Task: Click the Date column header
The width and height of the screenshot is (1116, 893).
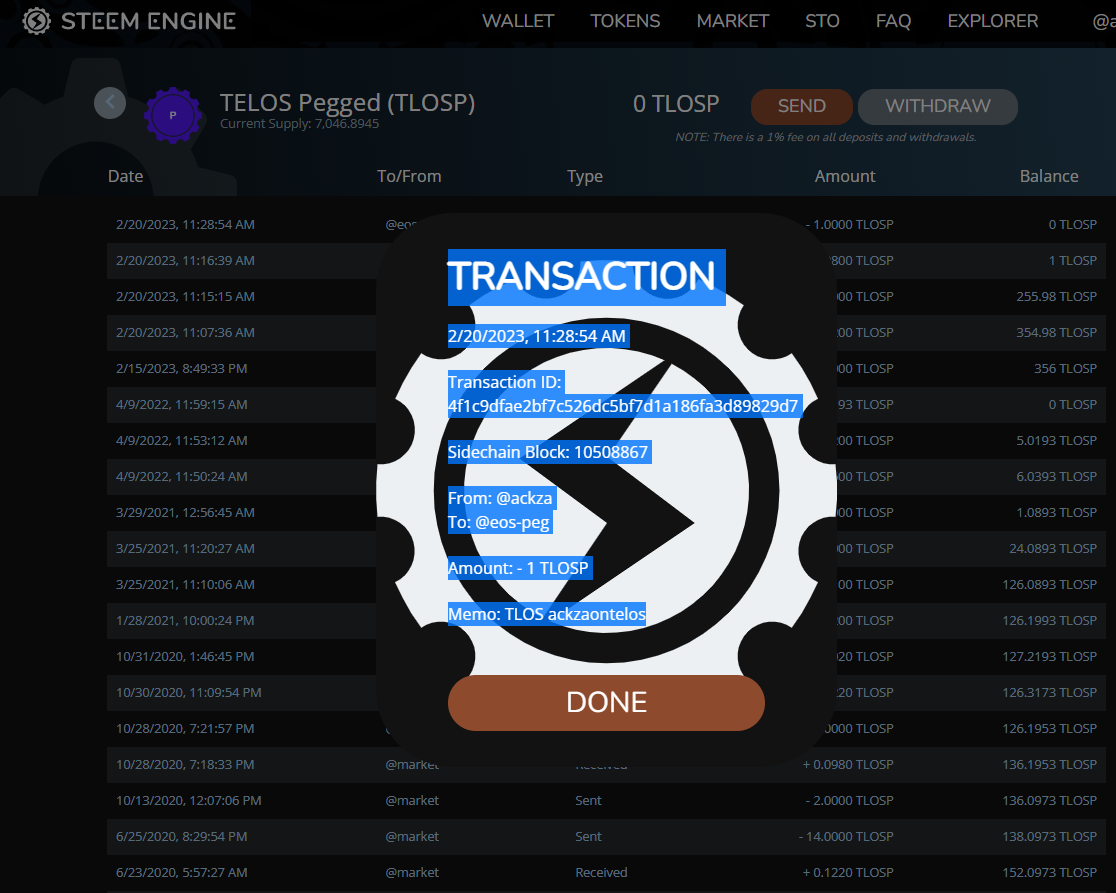Action: [x=125, y=176]
